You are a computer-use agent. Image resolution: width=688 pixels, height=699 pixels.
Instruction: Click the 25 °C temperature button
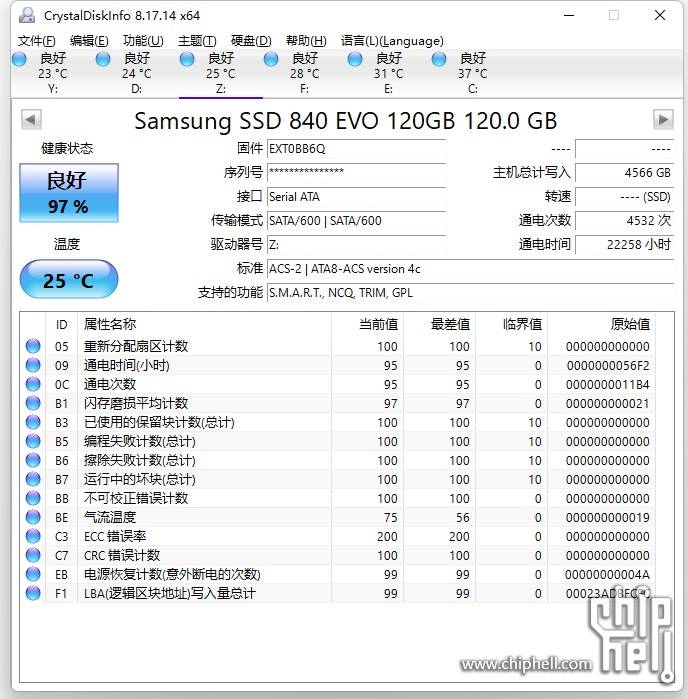(x=69, y=280)
